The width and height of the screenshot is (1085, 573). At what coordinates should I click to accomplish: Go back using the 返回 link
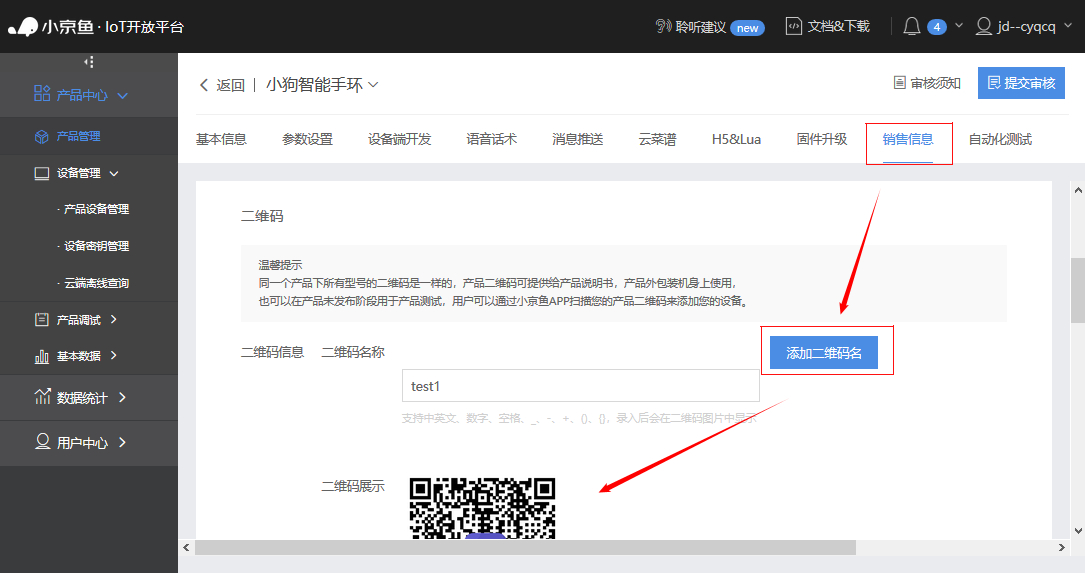click(x=222, y=85)
